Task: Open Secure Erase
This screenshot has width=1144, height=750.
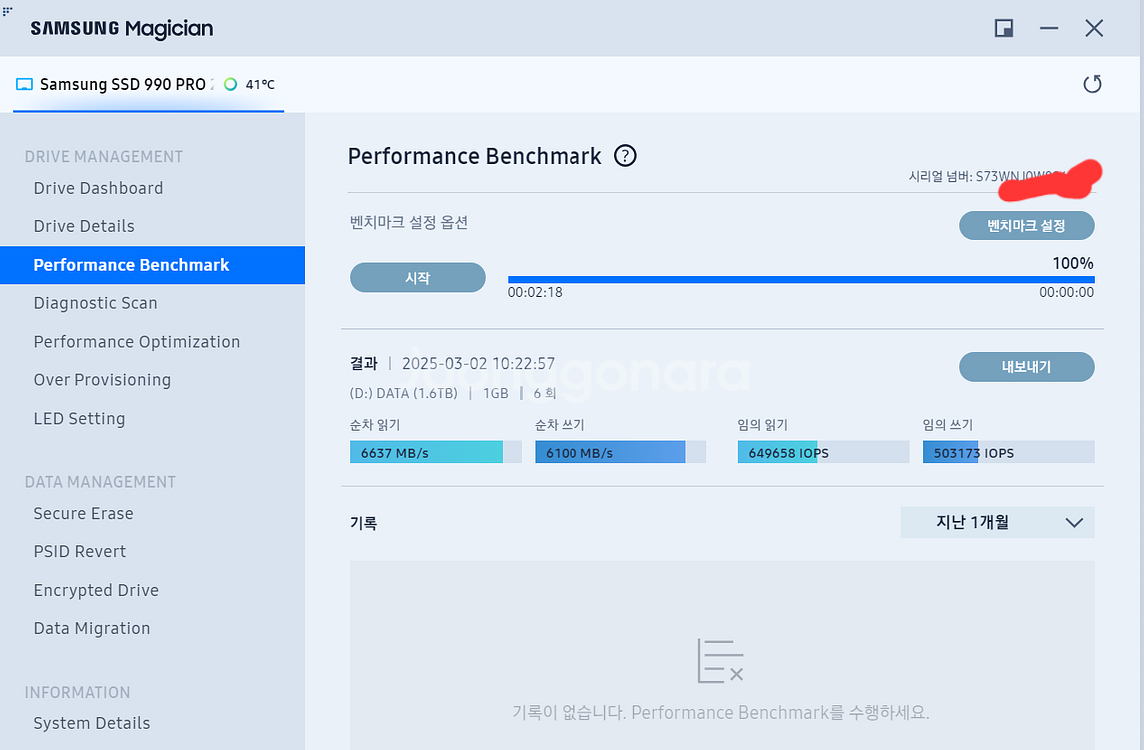Action: [83, 514]
